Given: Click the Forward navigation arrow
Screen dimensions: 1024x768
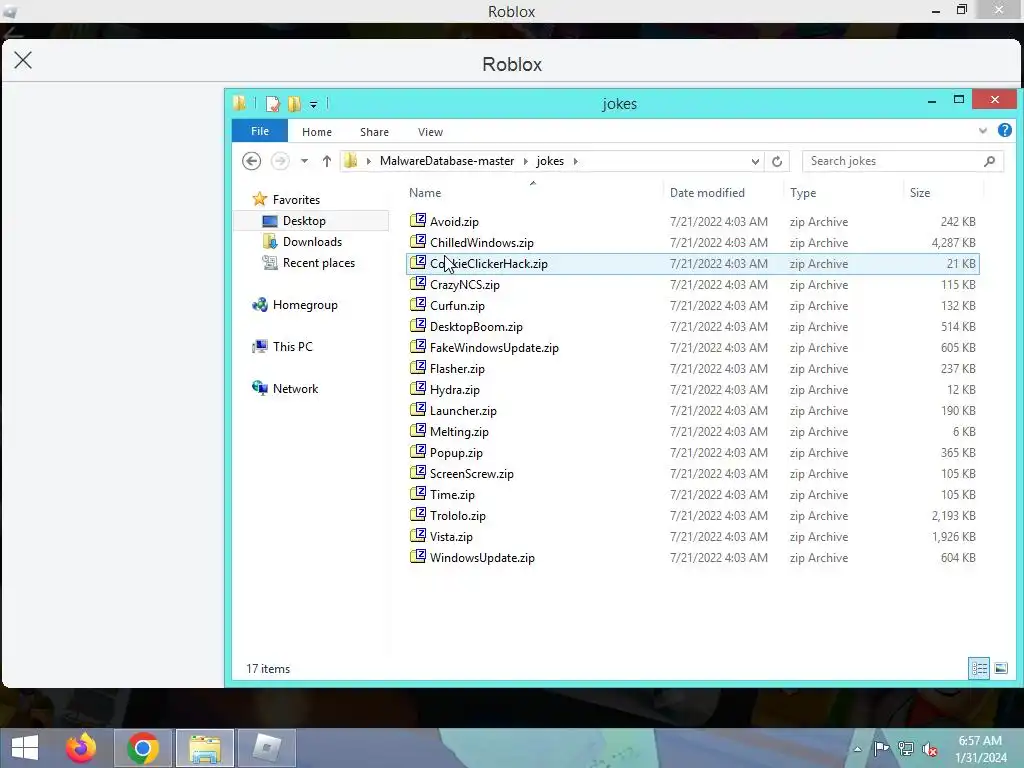Looking at the screenshot, I should pos(280,161).
